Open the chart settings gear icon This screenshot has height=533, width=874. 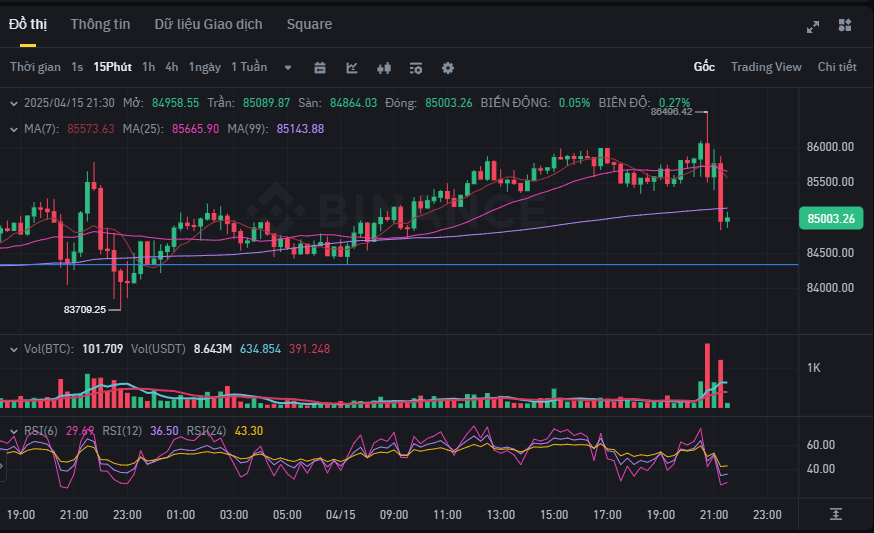pos(448,68)
